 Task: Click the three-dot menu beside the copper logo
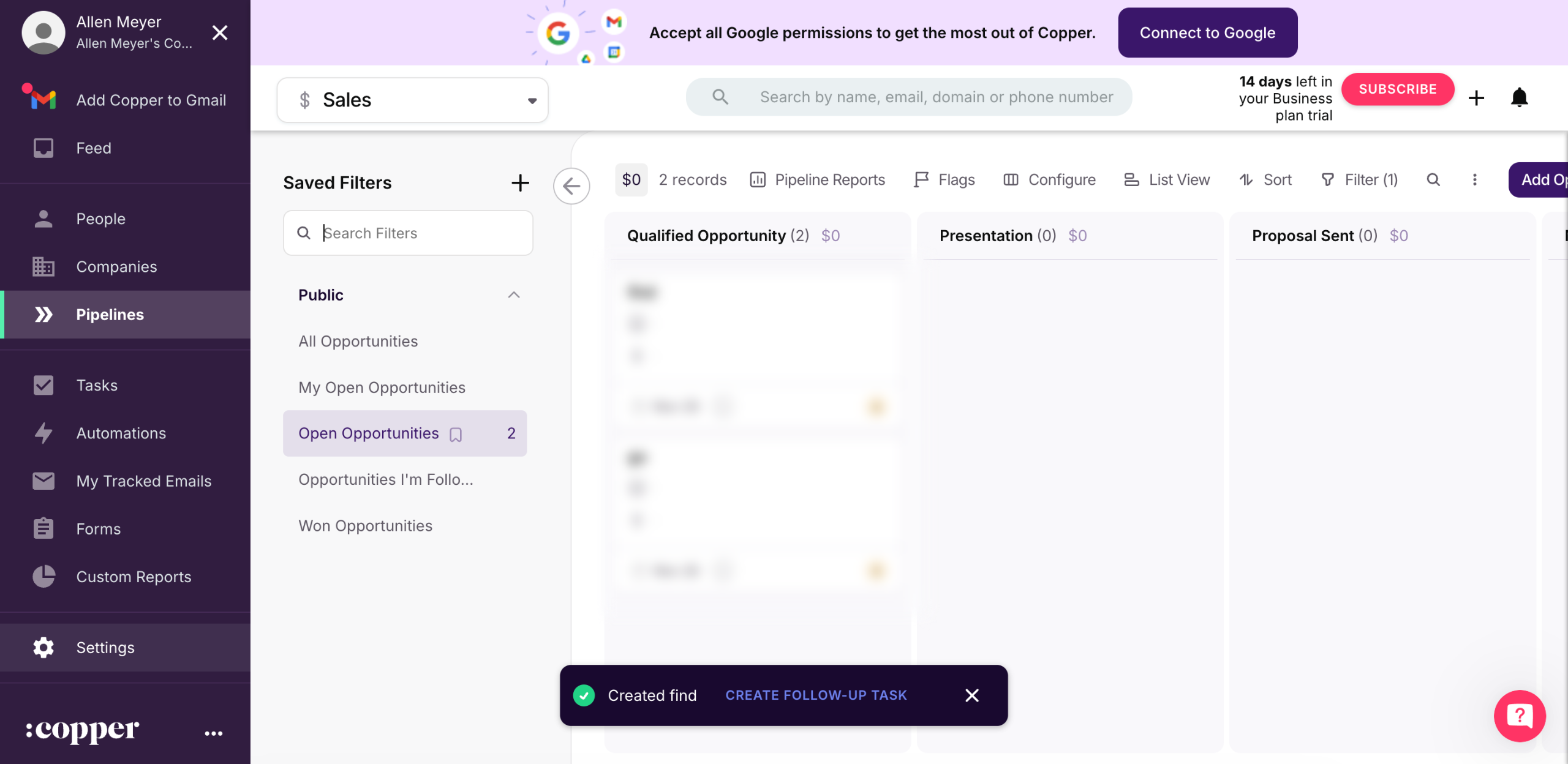[214, 733]
